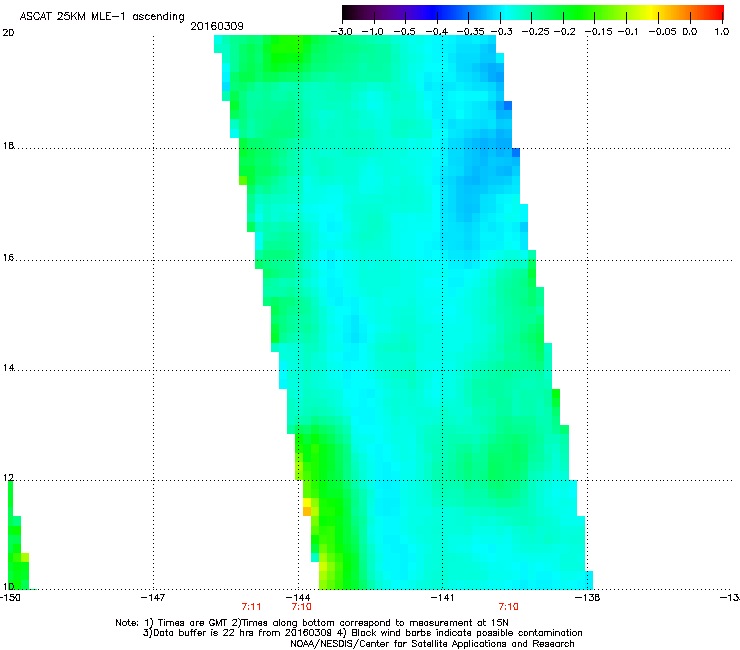
Task: Click the red 7:10 label under -144
Action: (301, 607)
